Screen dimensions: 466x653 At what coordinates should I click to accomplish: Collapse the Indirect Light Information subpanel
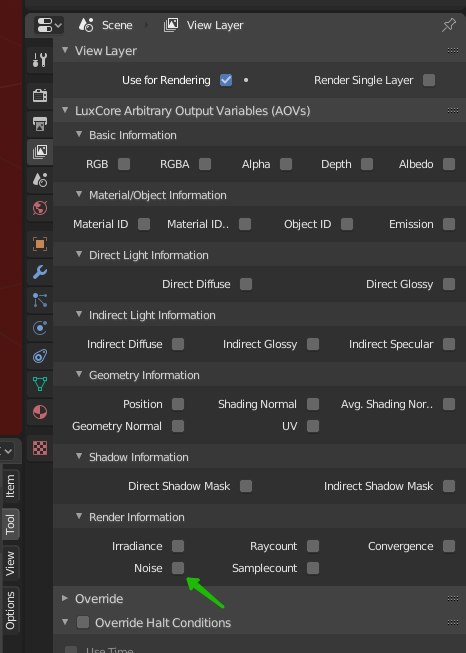(x=79, y=314)
